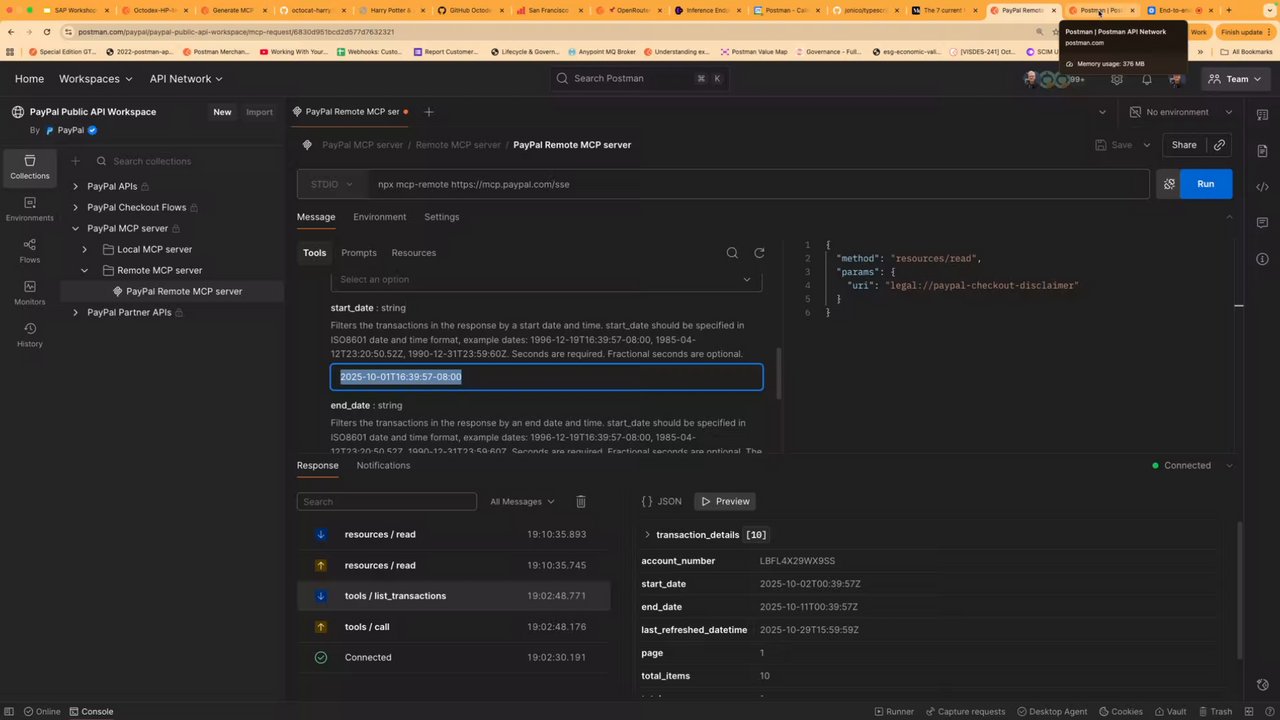Screen dimensions: 1280x720
Task: Click the disconnect icon beside Run
Action: (x=1169, y=184)
